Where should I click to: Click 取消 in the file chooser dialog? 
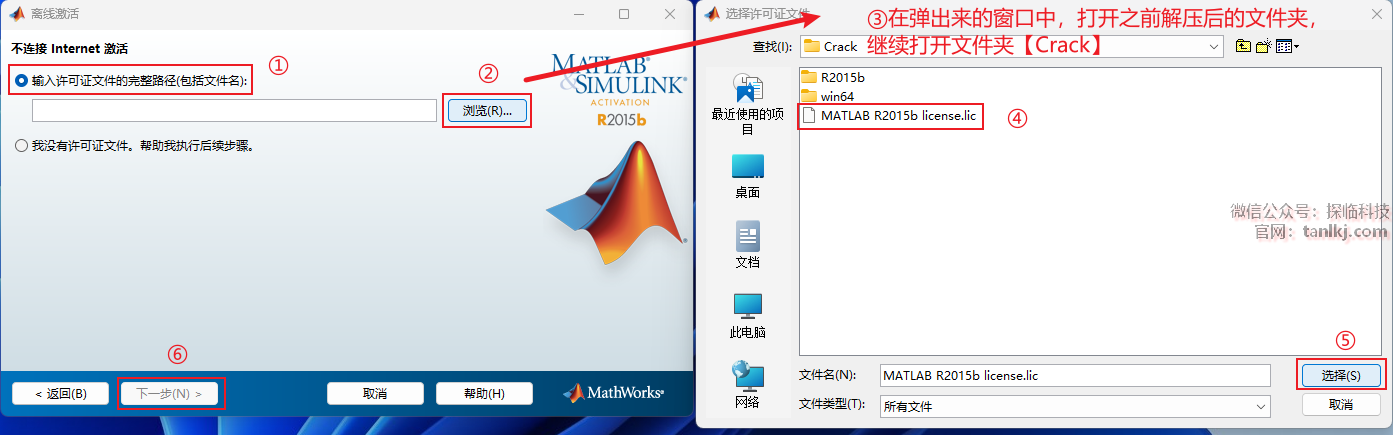coord(1341,405)
